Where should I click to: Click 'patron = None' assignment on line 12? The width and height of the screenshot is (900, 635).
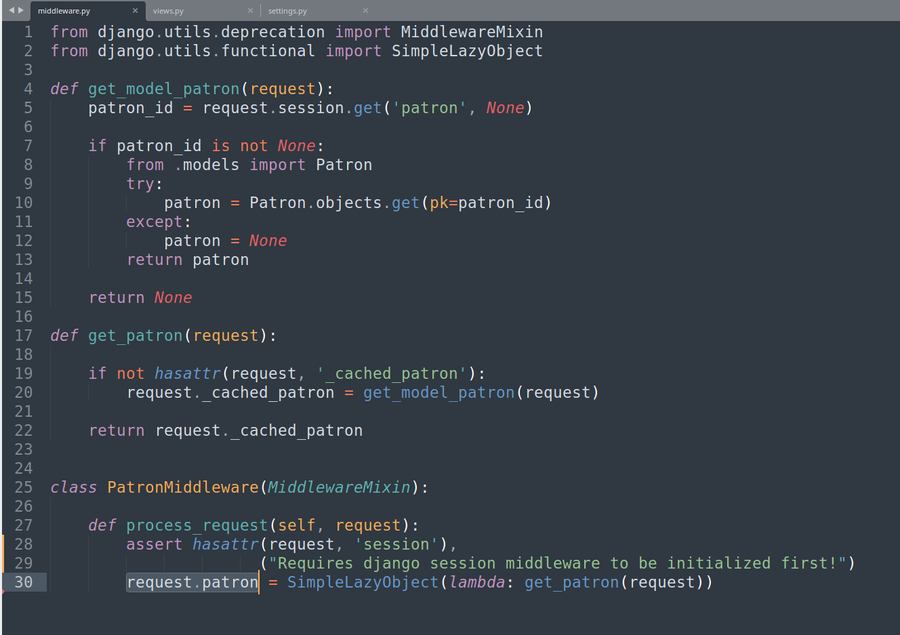click(226, 241)
